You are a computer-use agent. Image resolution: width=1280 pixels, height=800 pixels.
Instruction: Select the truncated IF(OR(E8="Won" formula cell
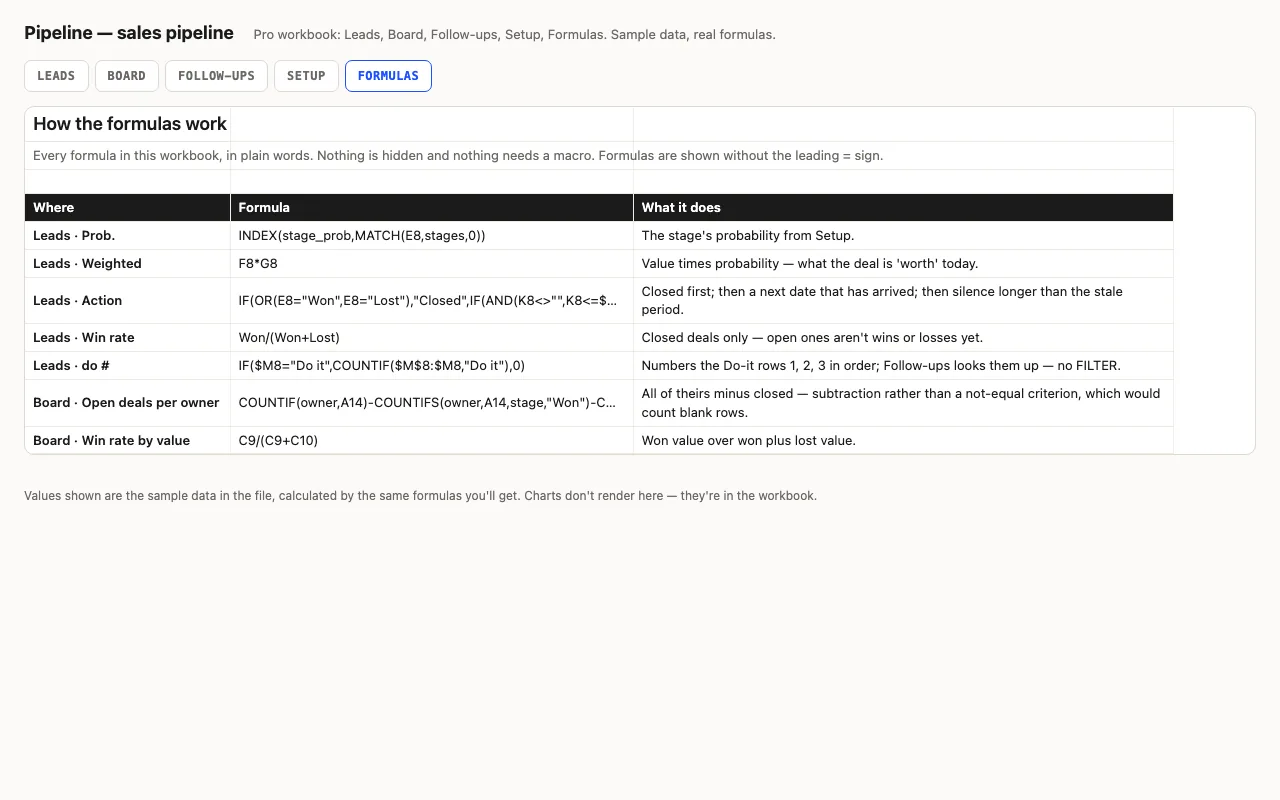coord(432,301)
